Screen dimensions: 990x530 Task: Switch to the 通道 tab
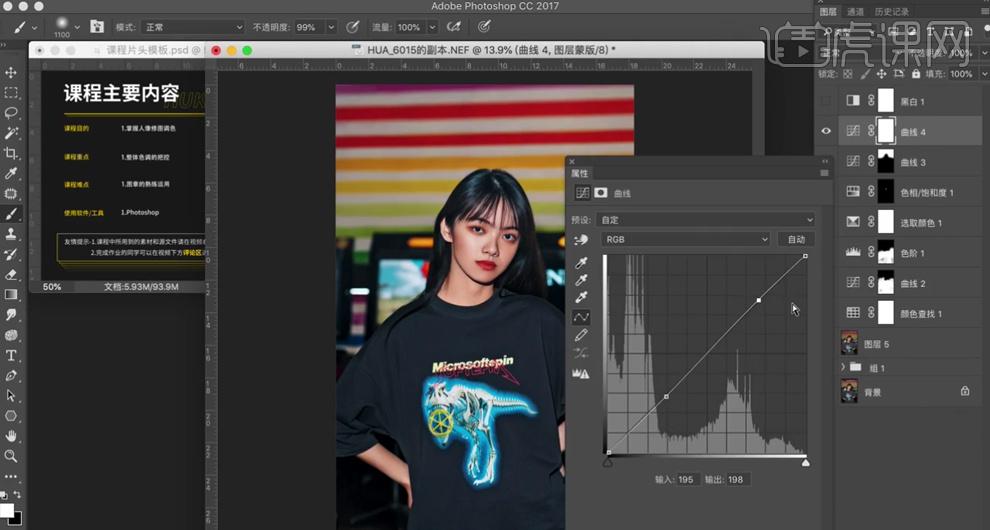coord(856,11)
